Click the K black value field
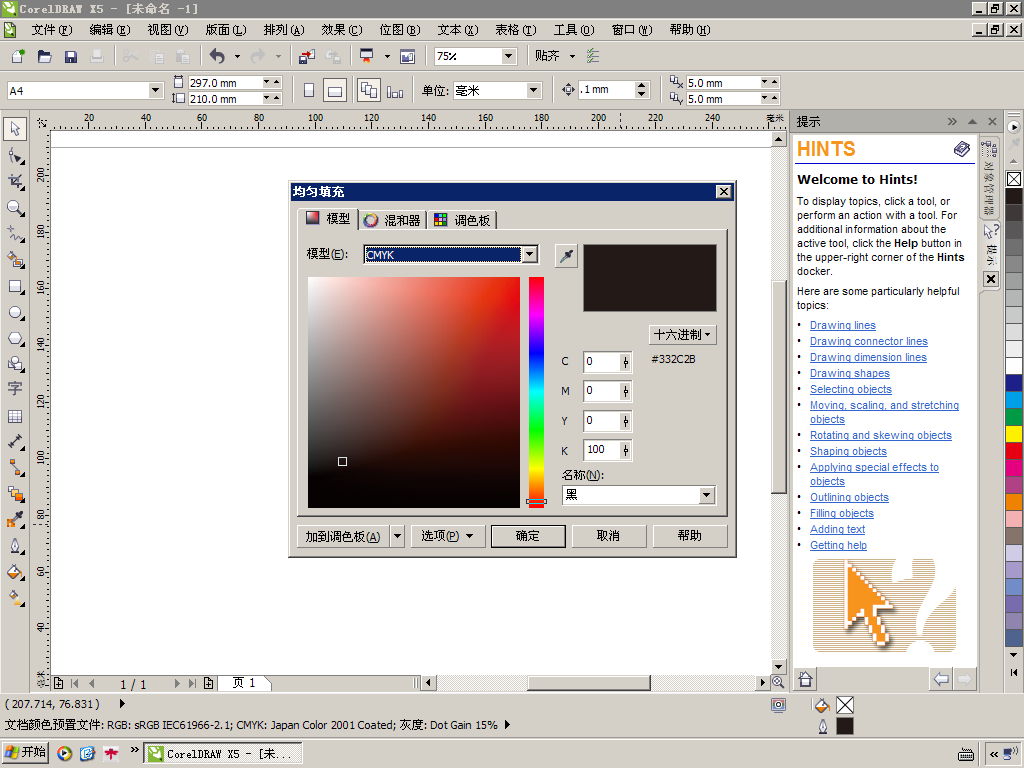1024x768 pixels. point(601,449)
